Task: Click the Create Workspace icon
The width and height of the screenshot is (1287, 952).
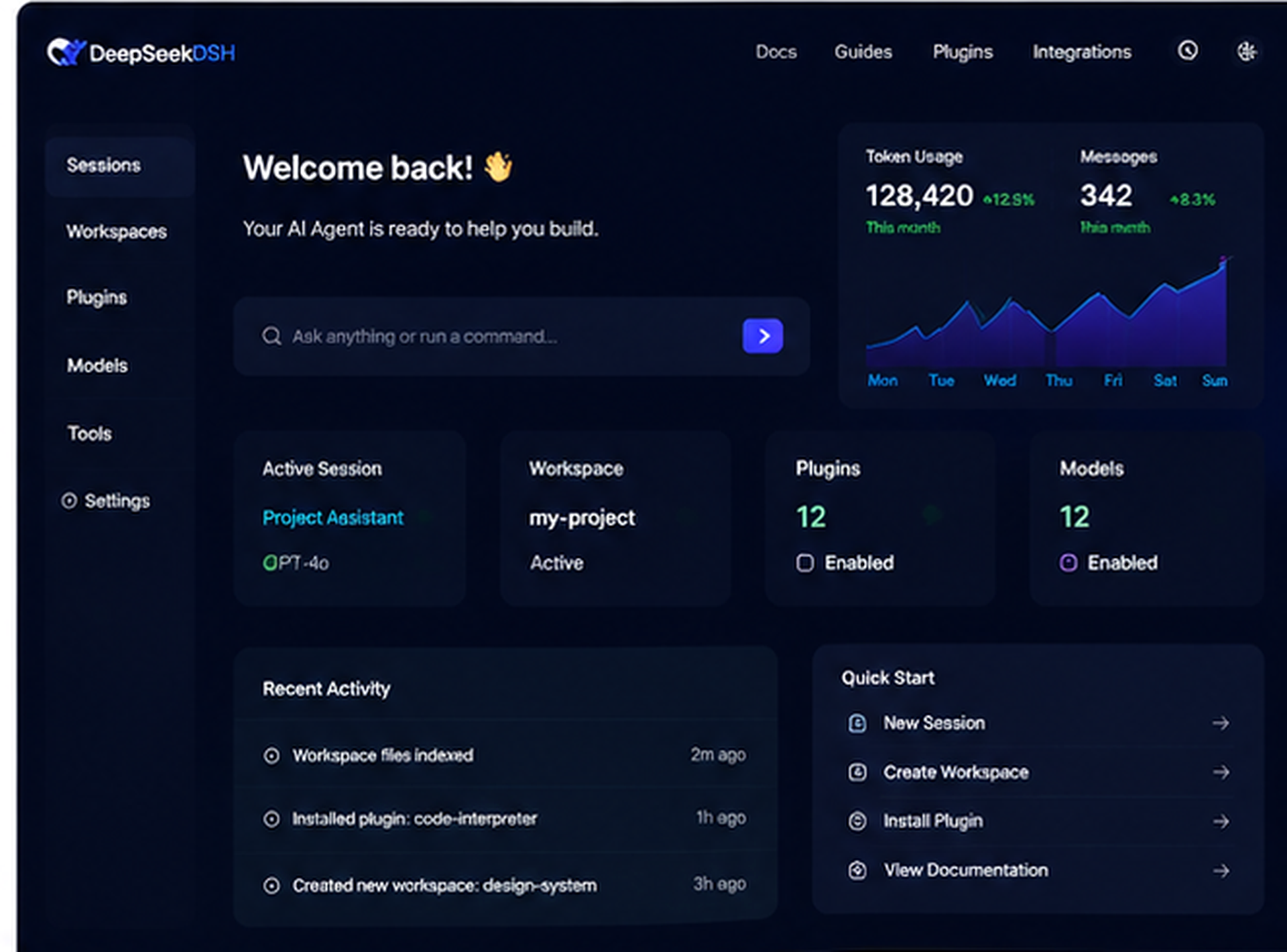Action: coord(857,772)
